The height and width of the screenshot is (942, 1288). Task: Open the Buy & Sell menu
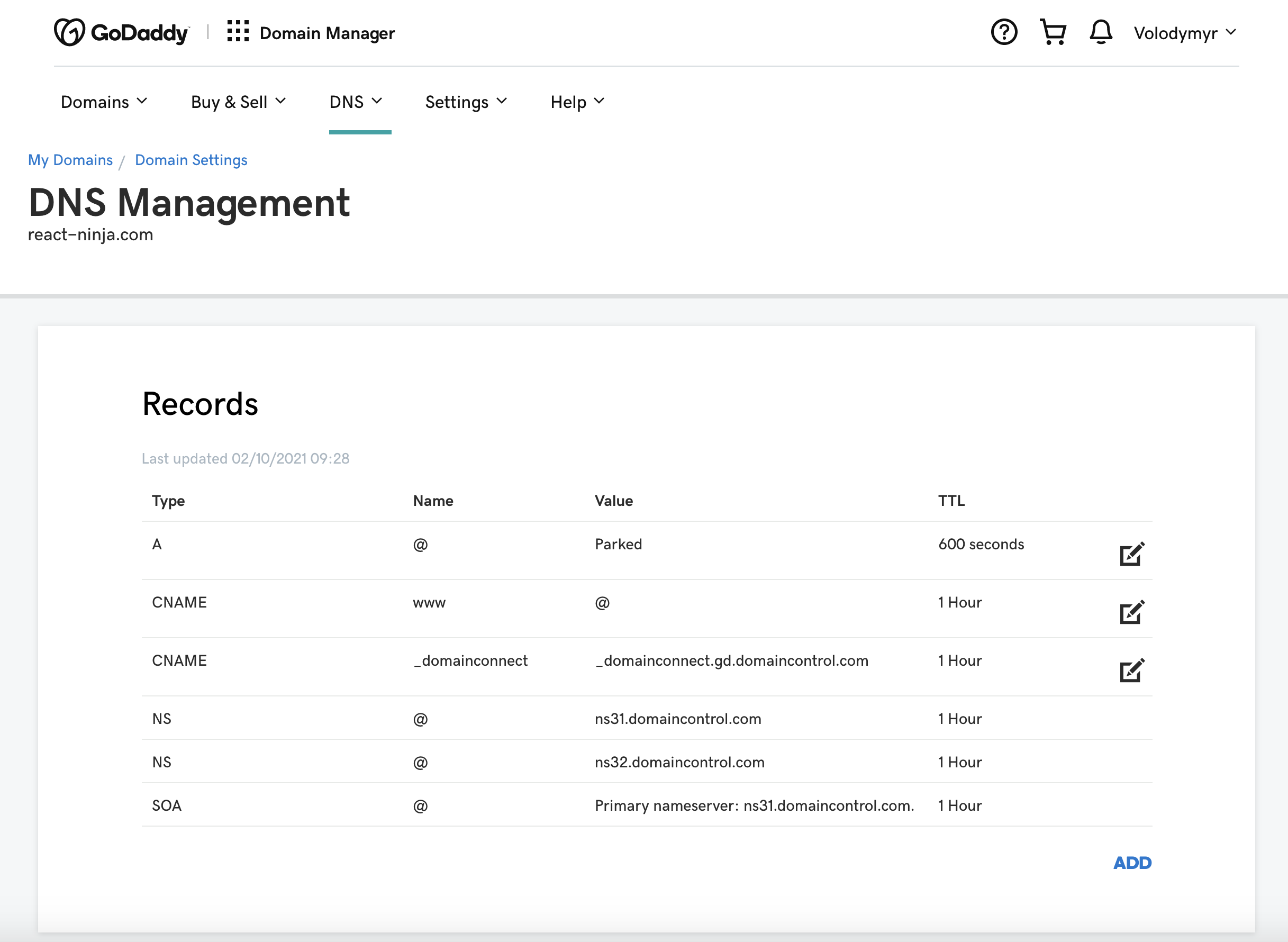[x=238, y=102]
